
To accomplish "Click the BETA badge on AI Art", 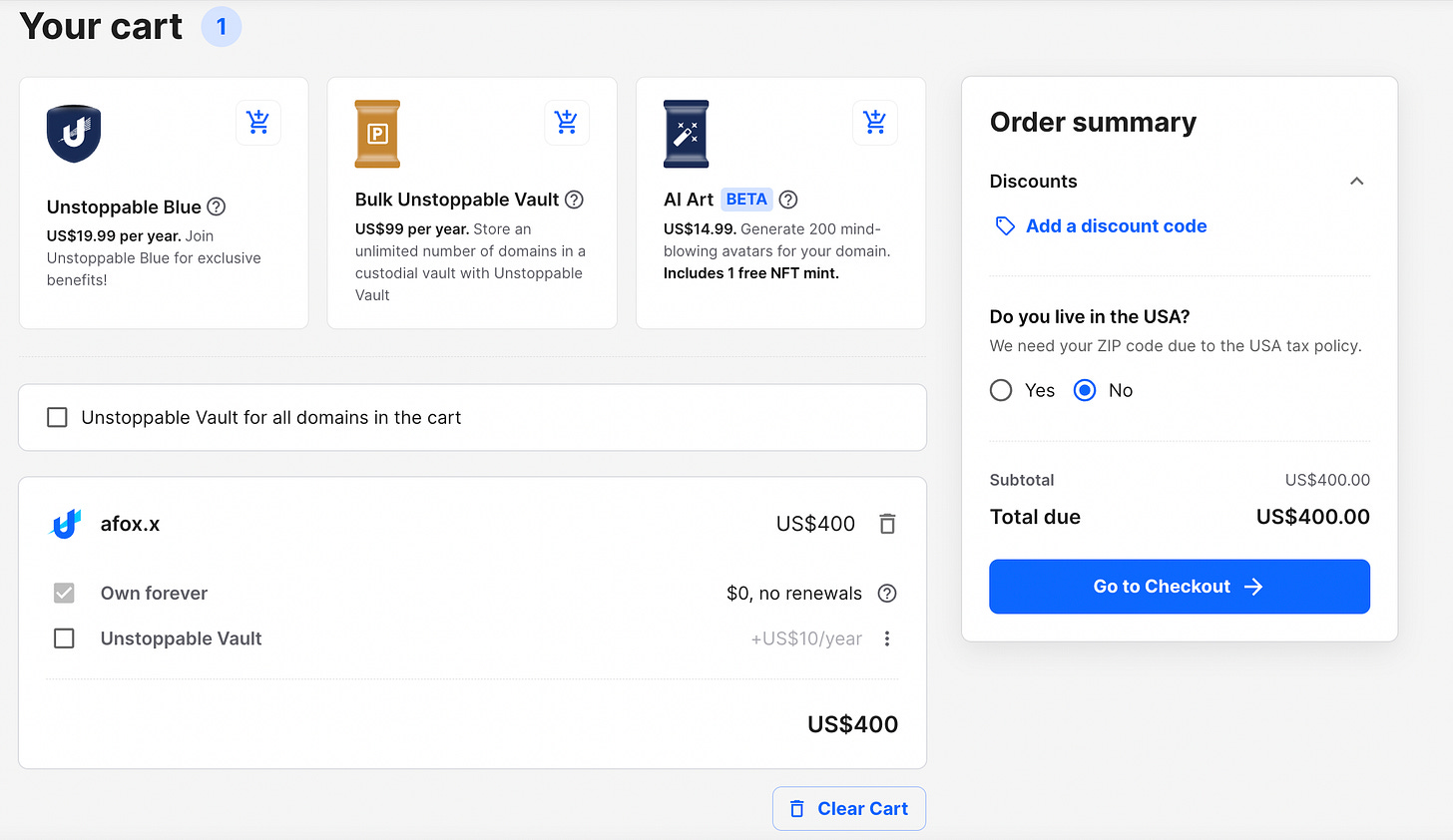I will coord(746,200).
